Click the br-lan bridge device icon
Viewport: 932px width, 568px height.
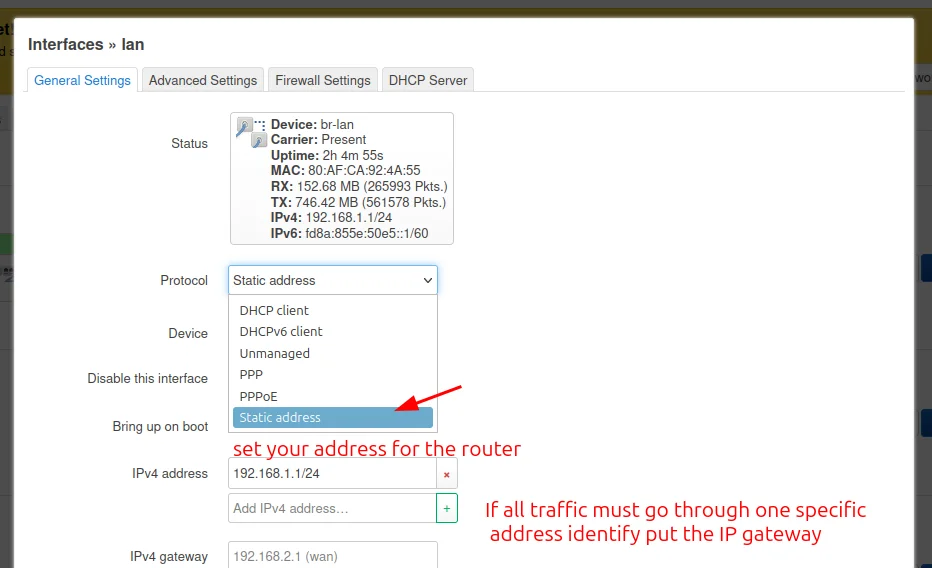(x=251, y=132)
